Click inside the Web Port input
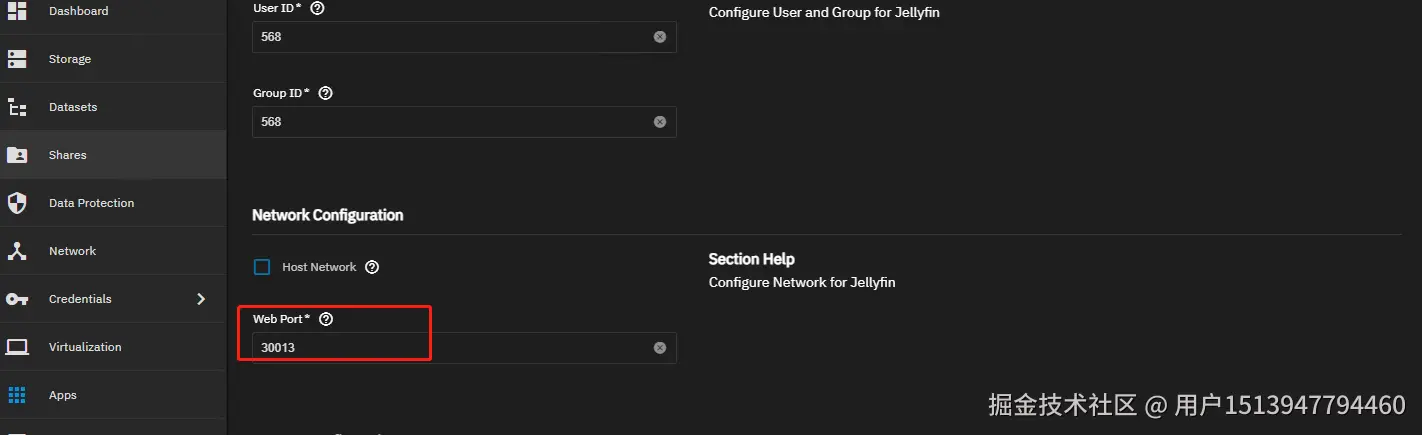This screenshot has width=1422, height=435. coord(450,348)
